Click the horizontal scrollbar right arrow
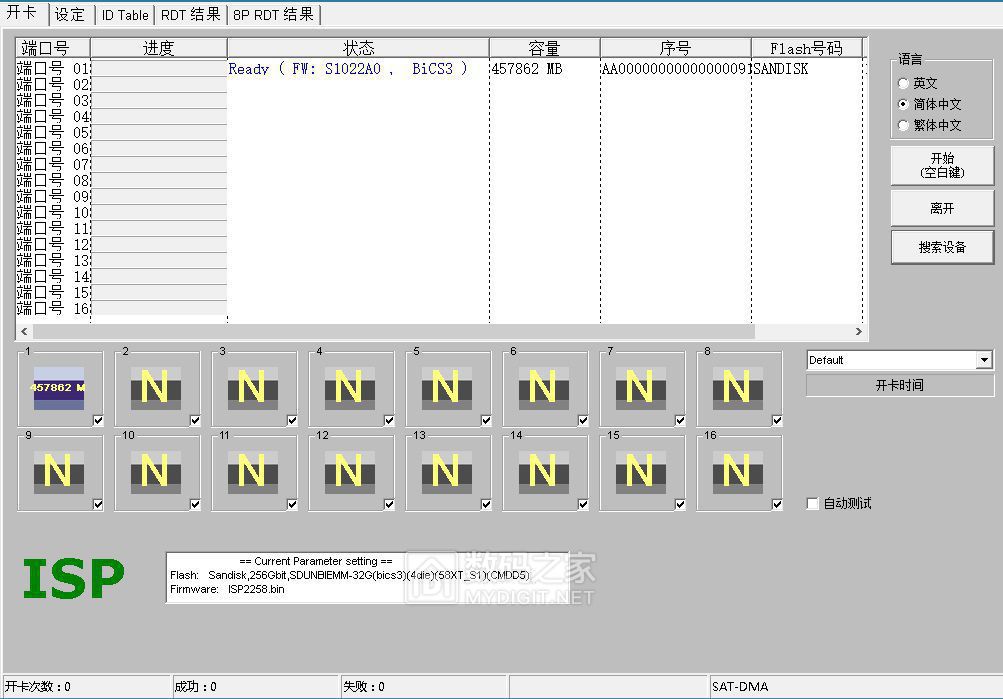 [x=858, y=331]
